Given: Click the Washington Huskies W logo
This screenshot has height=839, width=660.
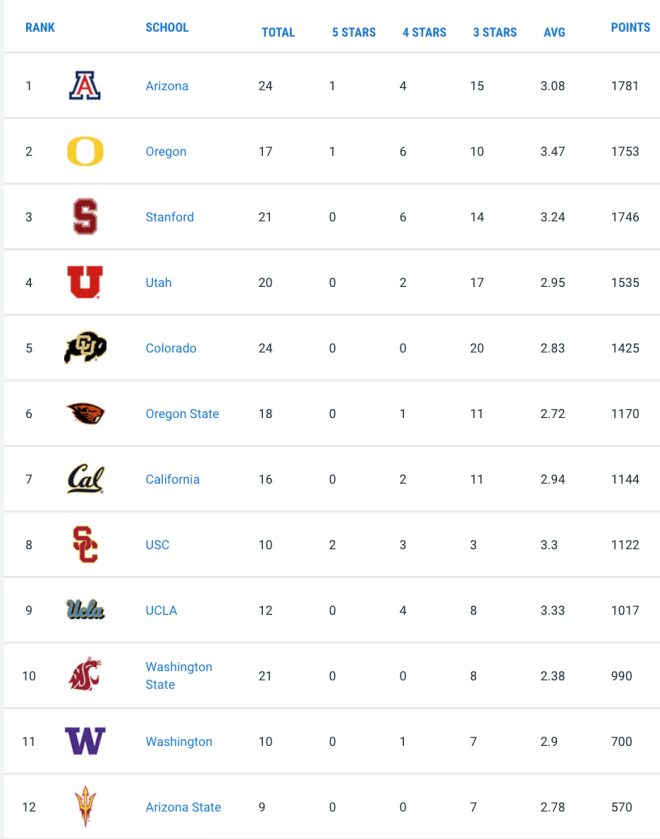Looking at the screenshot, I should 85,741.
